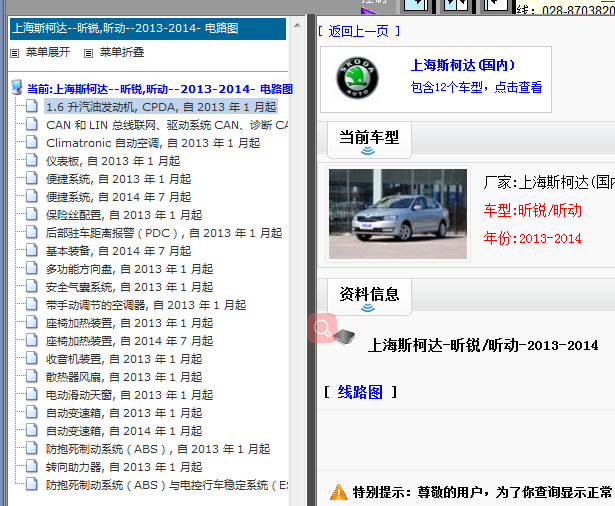This screenshot has width=615, height=506.
Task: Open 仪表板, 自 2013 年 1 月起
Action: click(x=113, y=161)
